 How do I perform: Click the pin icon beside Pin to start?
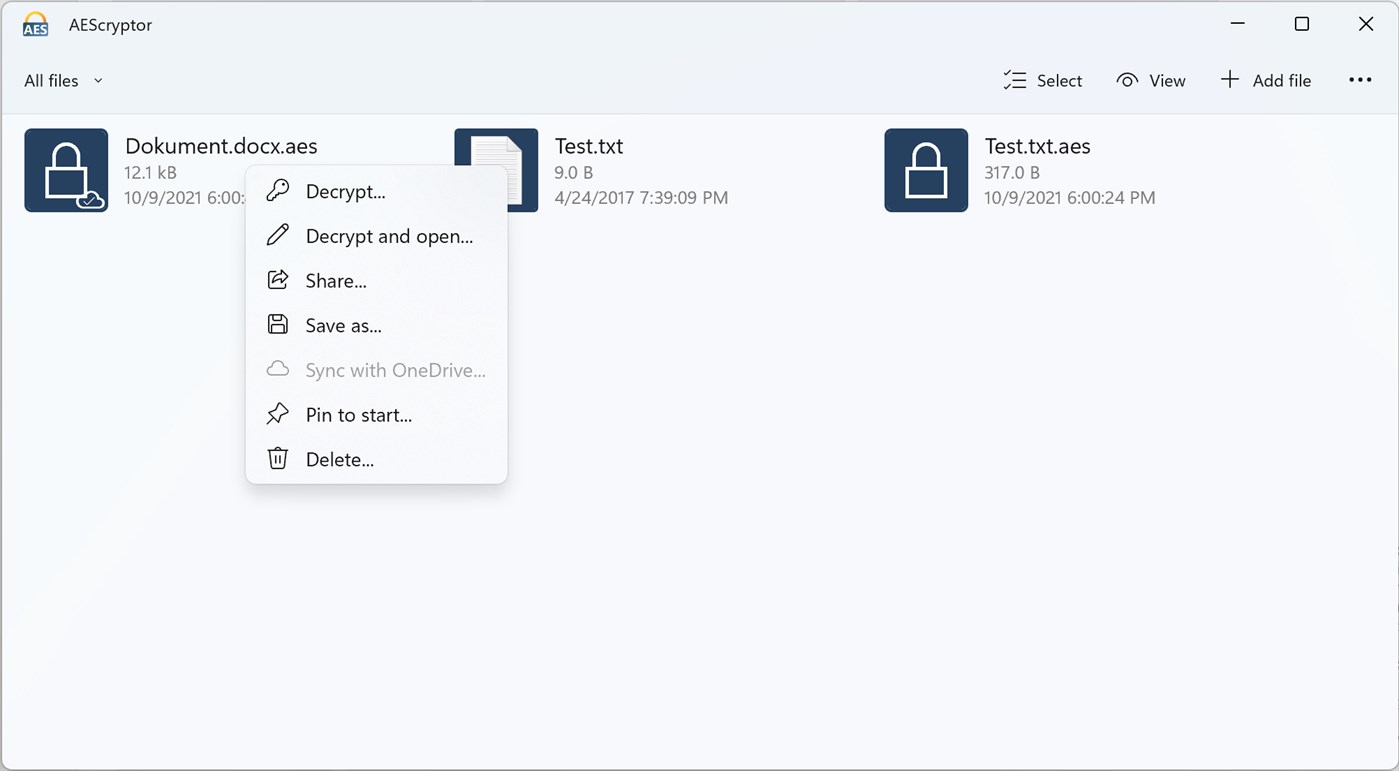click(x=277, y=414)
